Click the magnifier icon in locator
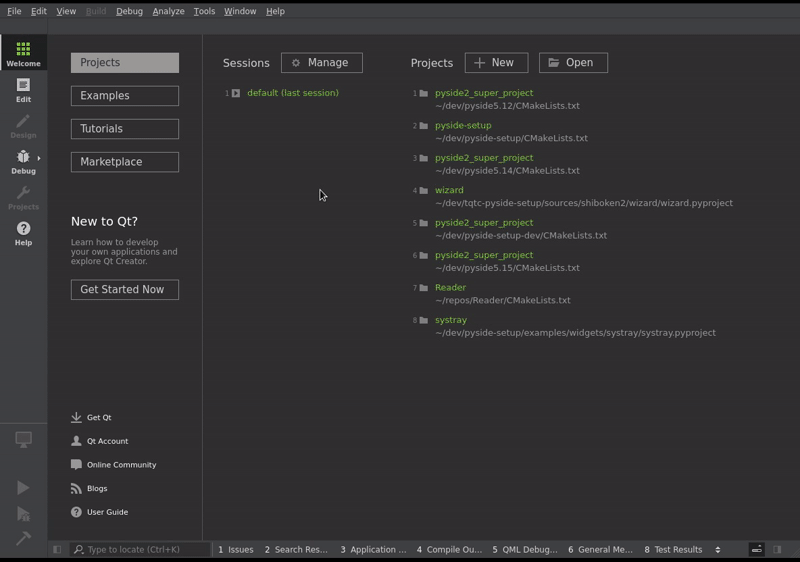The height and width of the screenshot is (562, 800). (79, 549)
